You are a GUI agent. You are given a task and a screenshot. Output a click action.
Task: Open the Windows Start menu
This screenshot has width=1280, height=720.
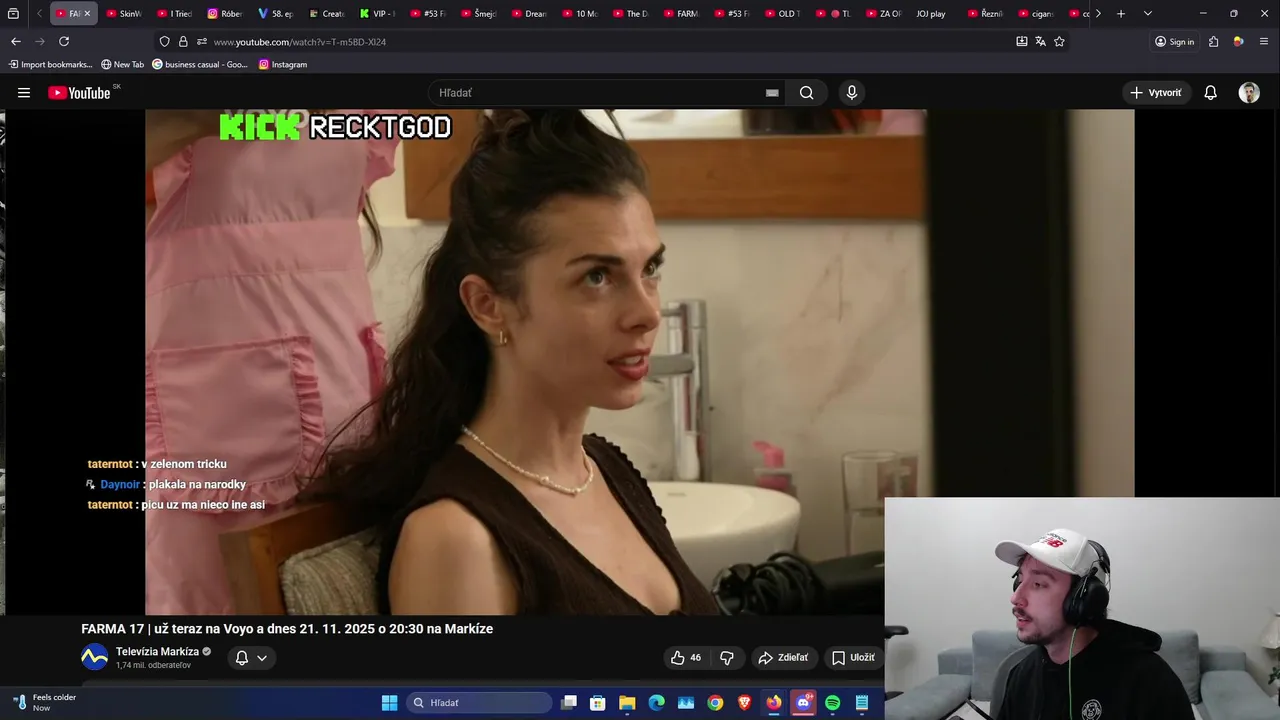coord(389,703)
